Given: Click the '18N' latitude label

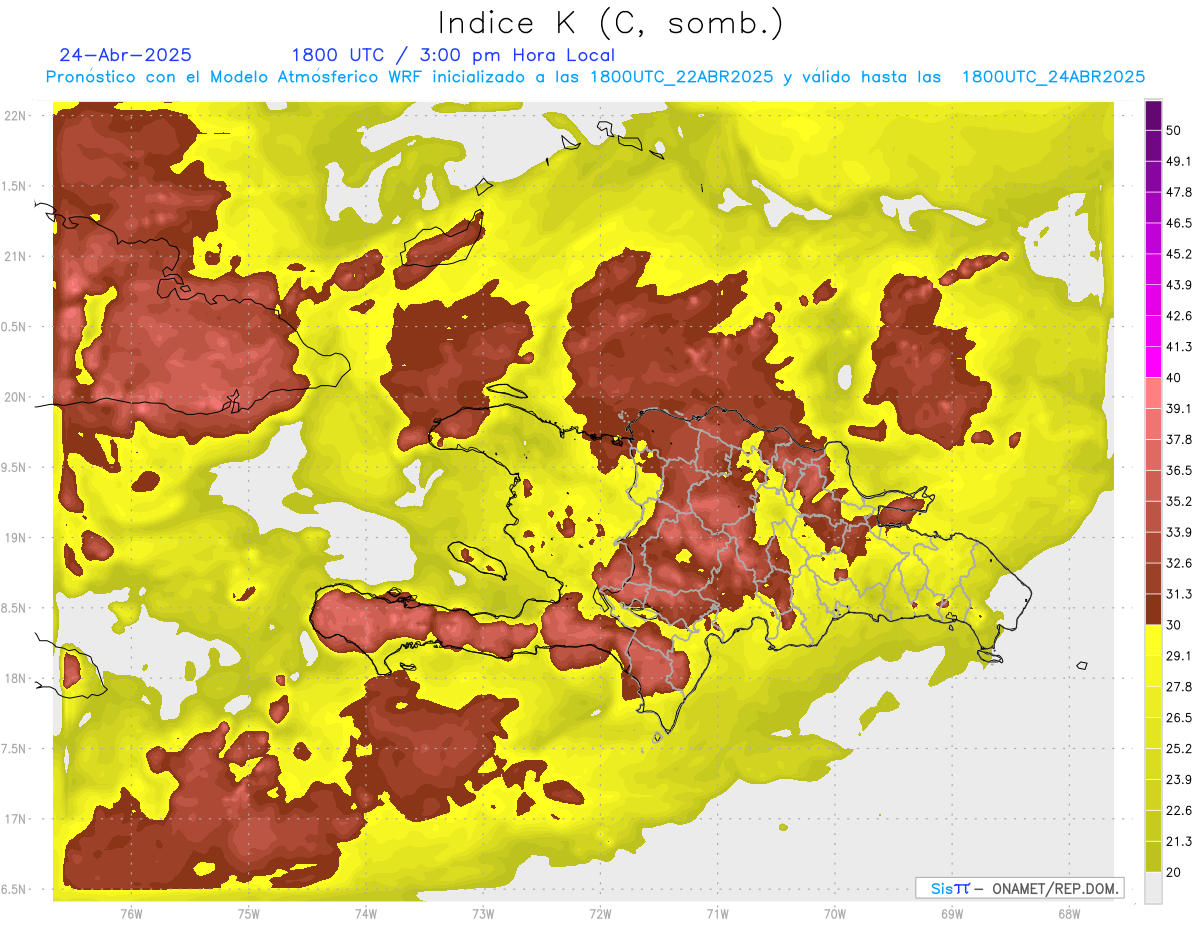Looking at the screenshot, I should pyautogui.click(x=16, y=679).
